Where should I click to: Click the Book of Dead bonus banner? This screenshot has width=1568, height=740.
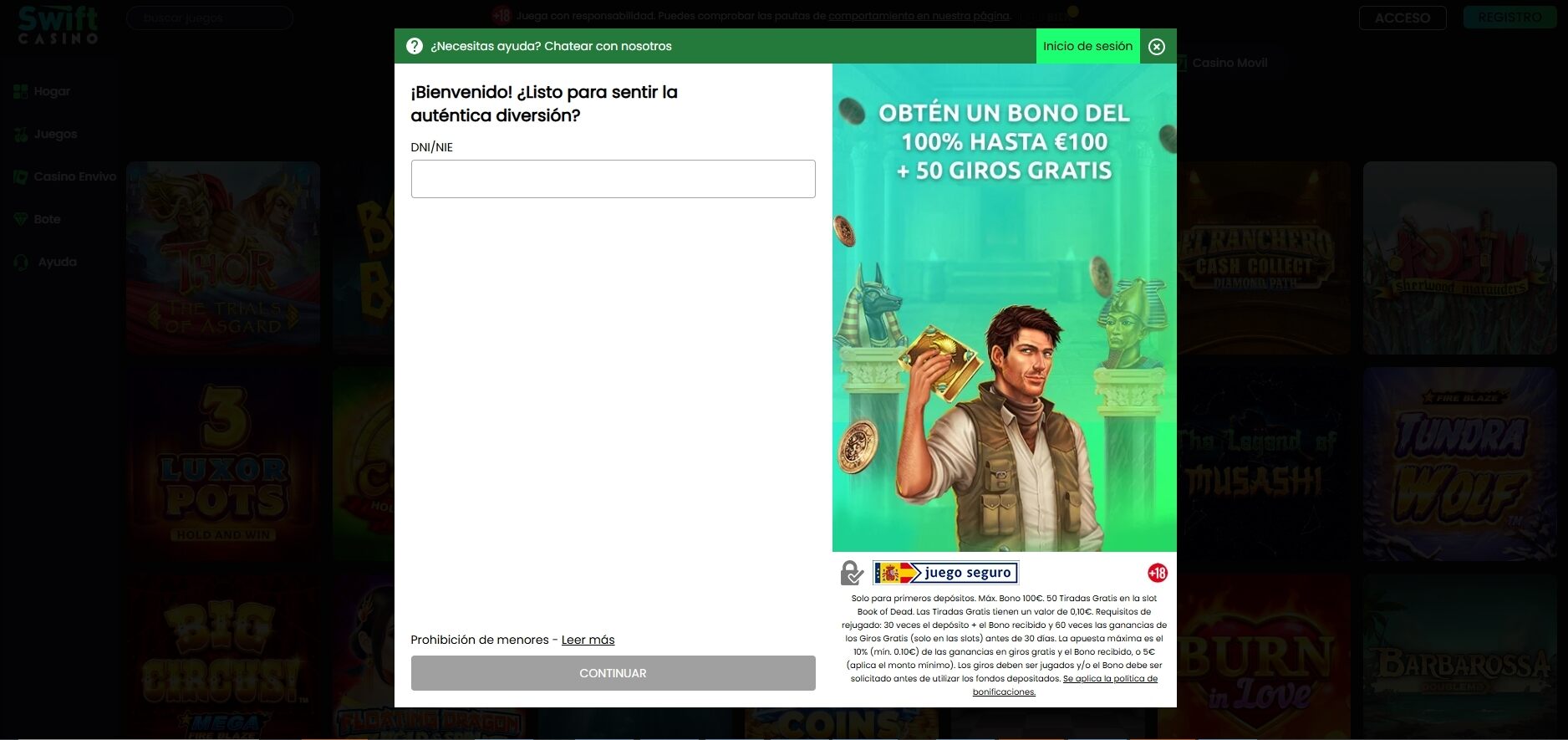pos(1004,308)
